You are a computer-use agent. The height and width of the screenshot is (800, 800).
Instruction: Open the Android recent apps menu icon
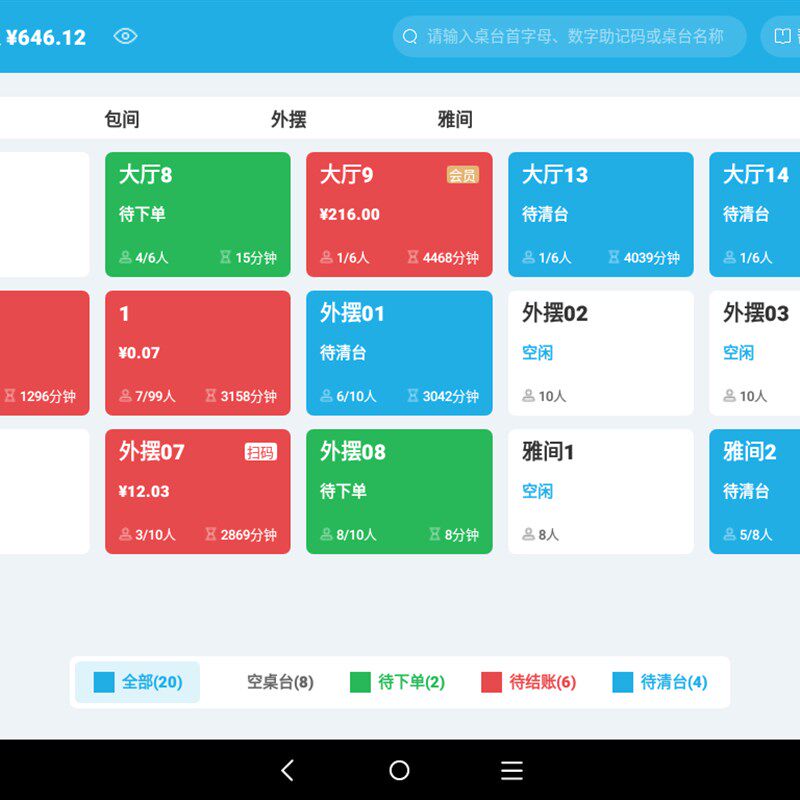tap(512, 770)
